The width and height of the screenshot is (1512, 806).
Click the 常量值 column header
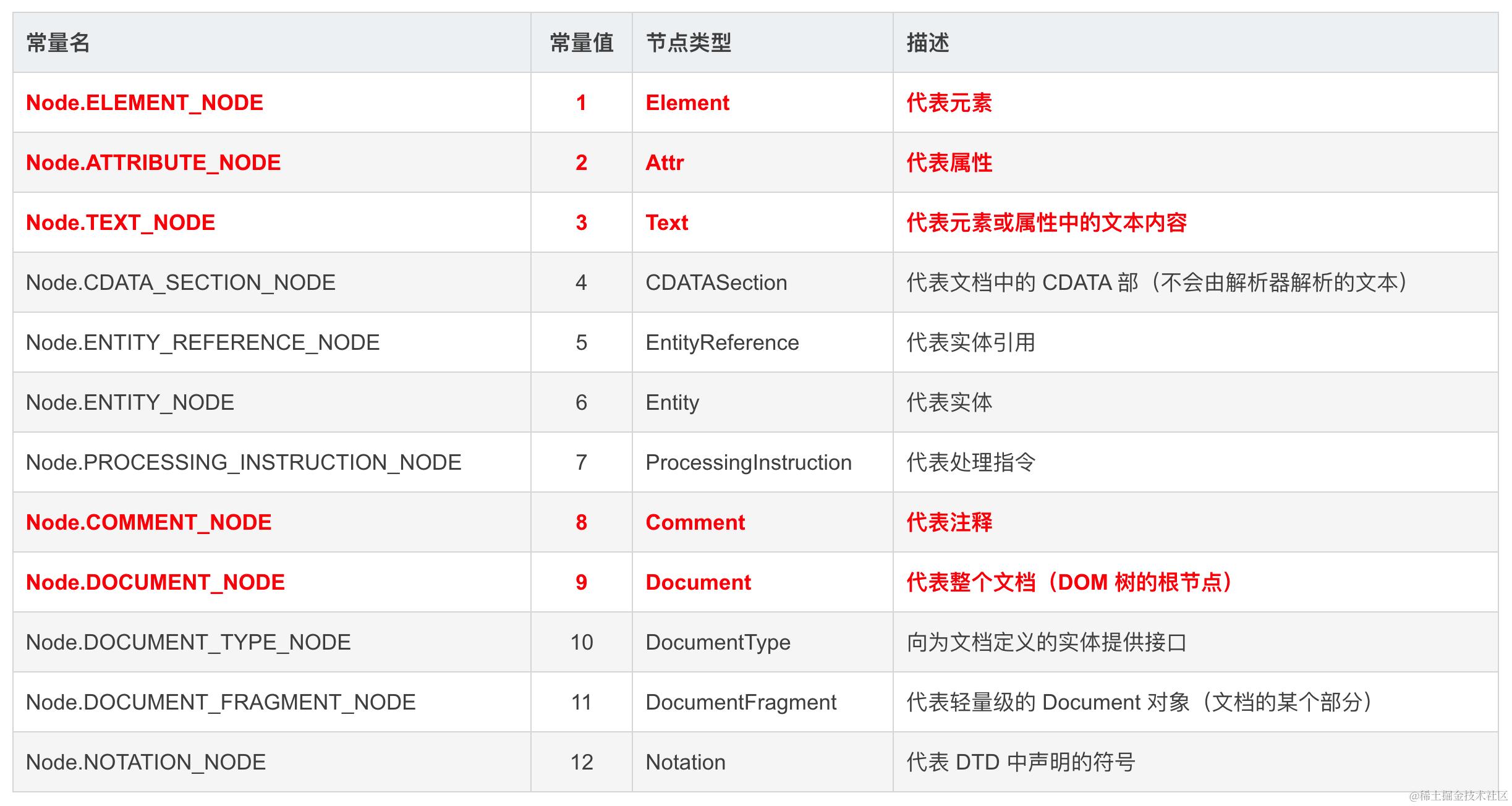coord(581,43)
